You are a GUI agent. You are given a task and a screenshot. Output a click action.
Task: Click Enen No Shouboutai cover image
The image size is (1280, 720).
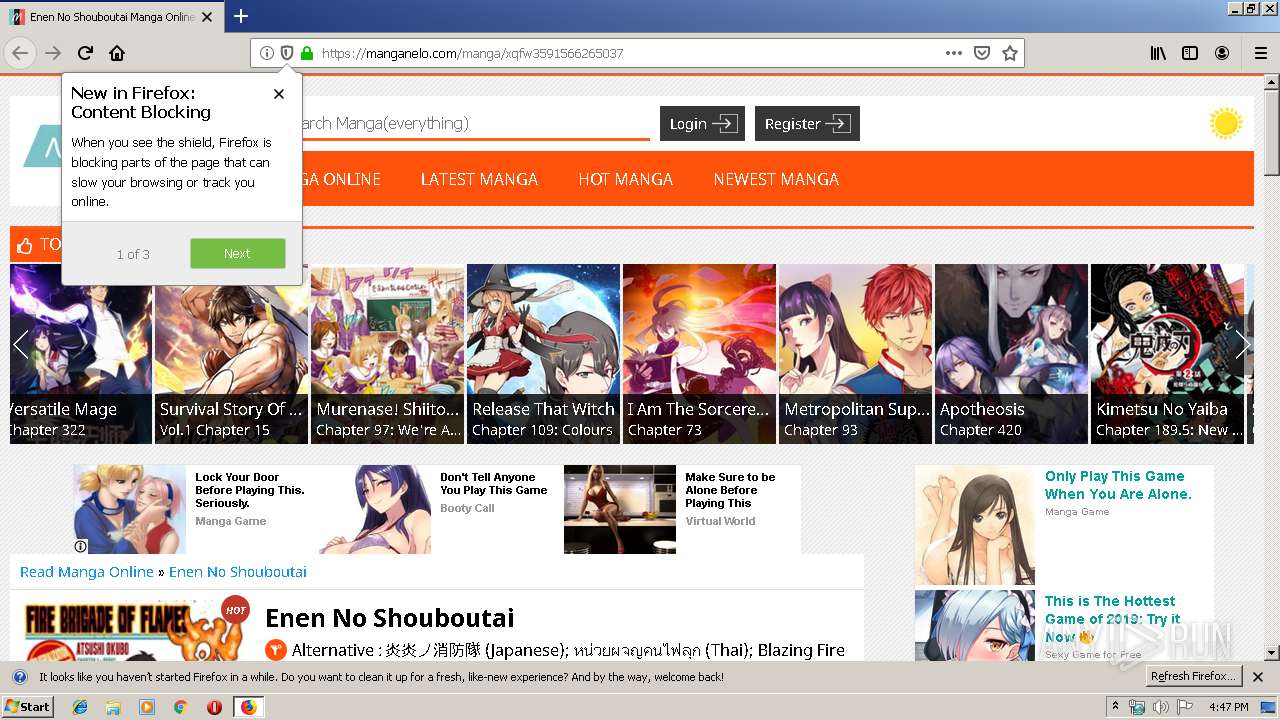pyautogui.click(x=135, y=630)
